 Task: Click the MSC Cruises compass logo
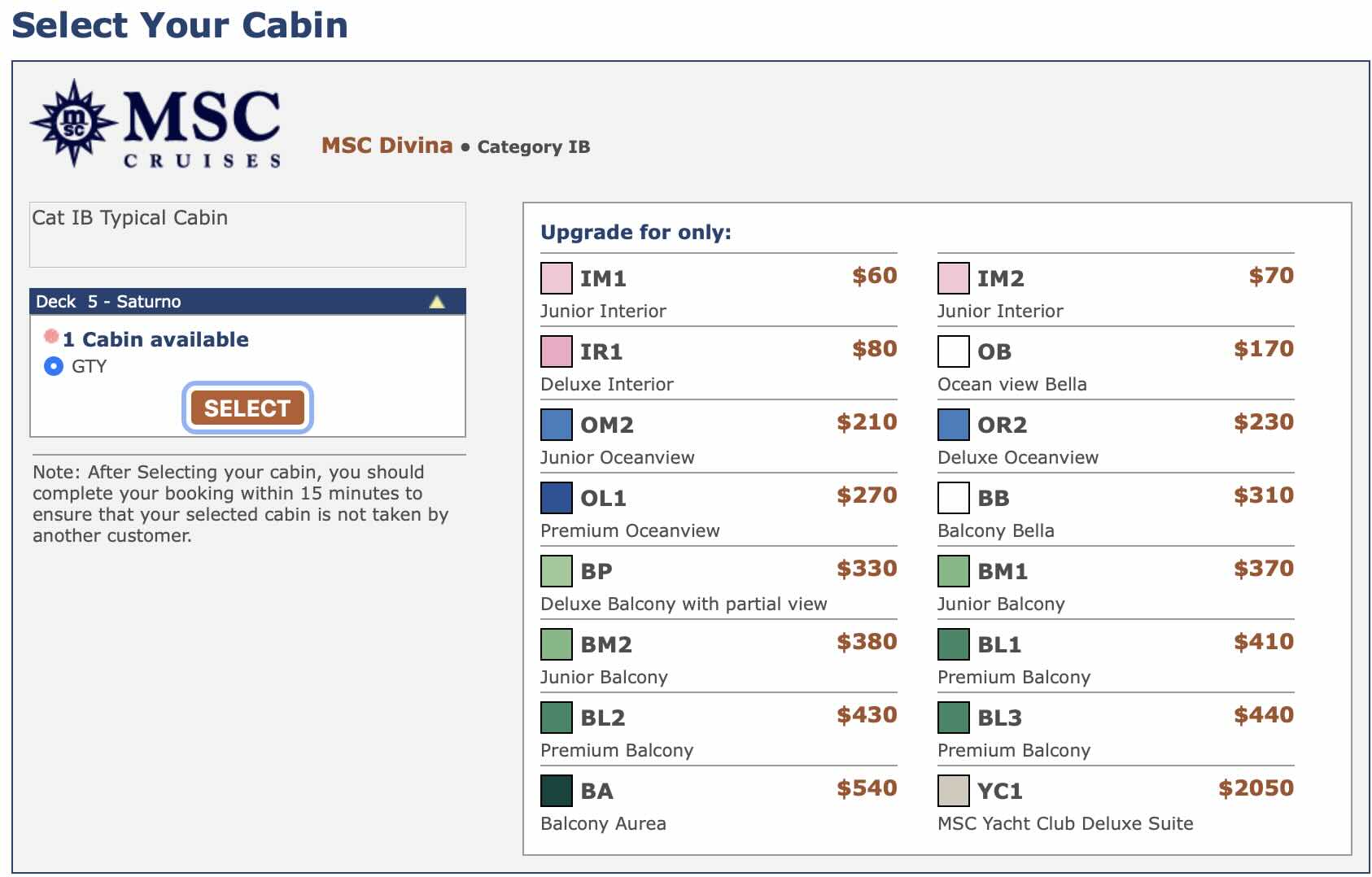click(x=73, y=124)
